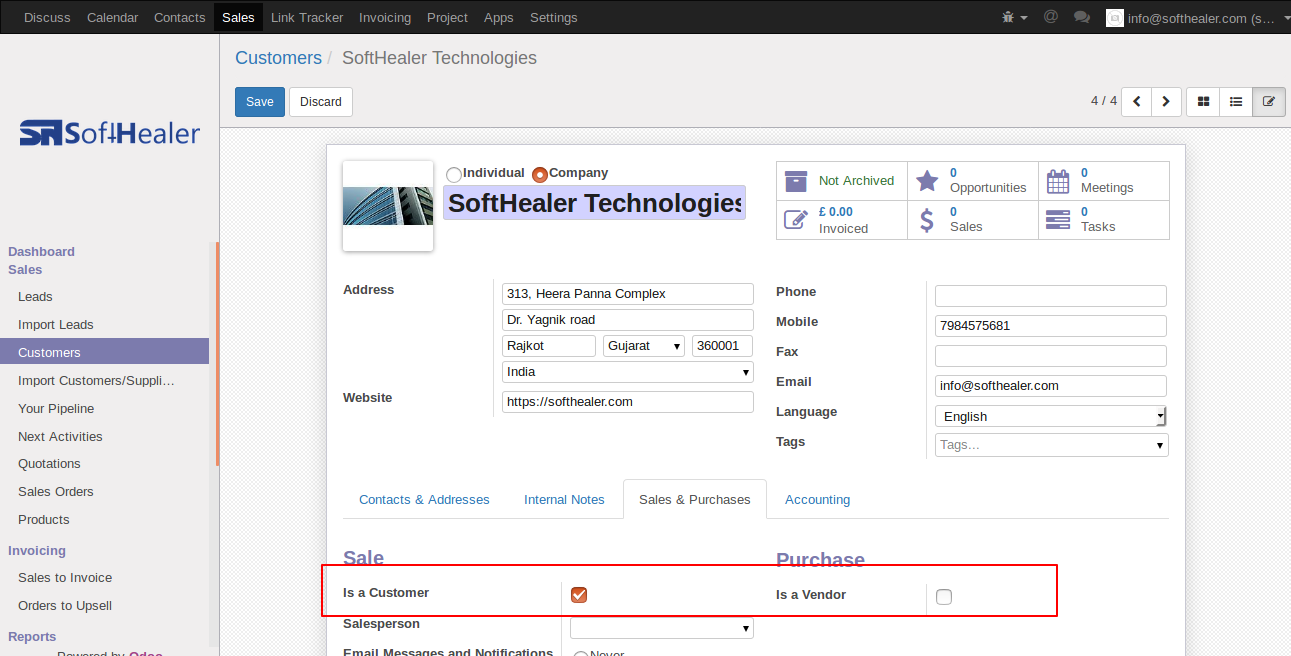Viewport: 1291px width, 656px height.
Task: Click the Email field info@softhealer.com
Action: coord(1051,386)
